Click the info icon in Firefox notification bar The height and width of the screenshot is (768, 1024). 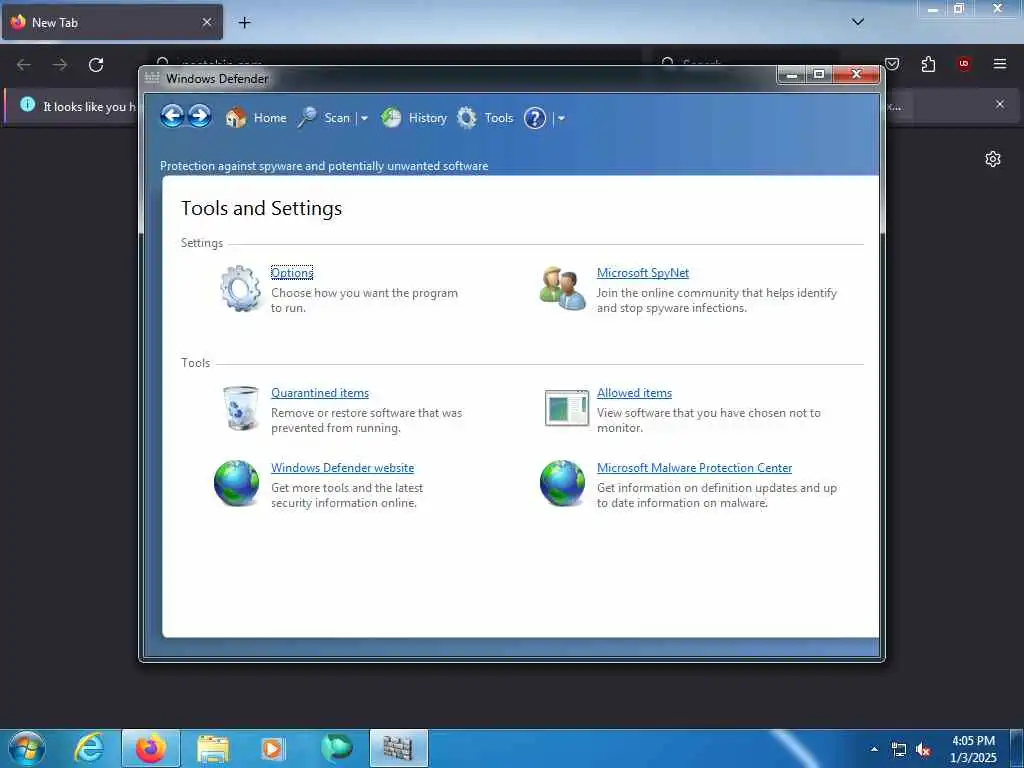[x=27, y=104]
